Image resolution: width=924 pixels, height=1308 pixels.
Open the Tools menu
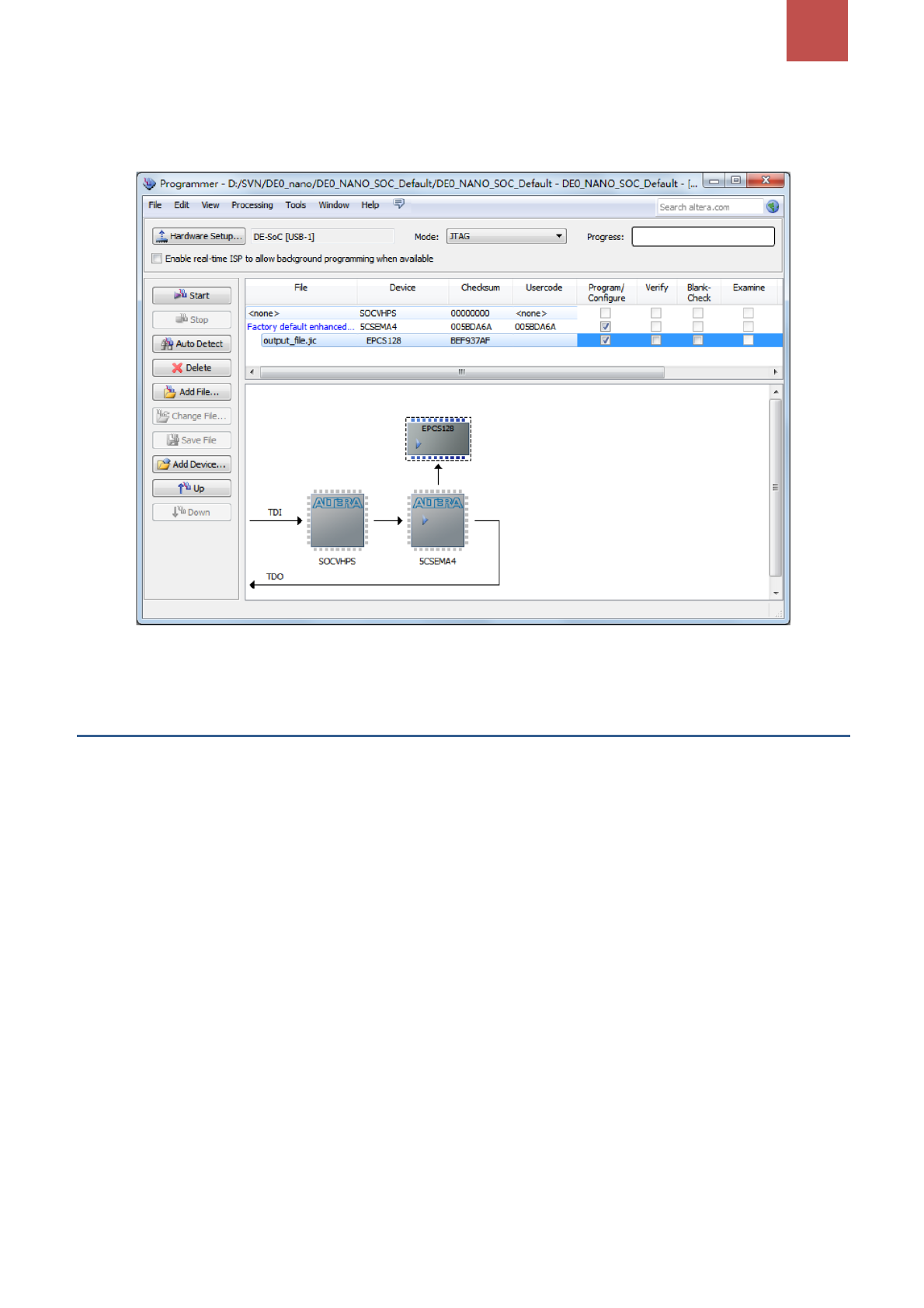[x=296, y=205]
